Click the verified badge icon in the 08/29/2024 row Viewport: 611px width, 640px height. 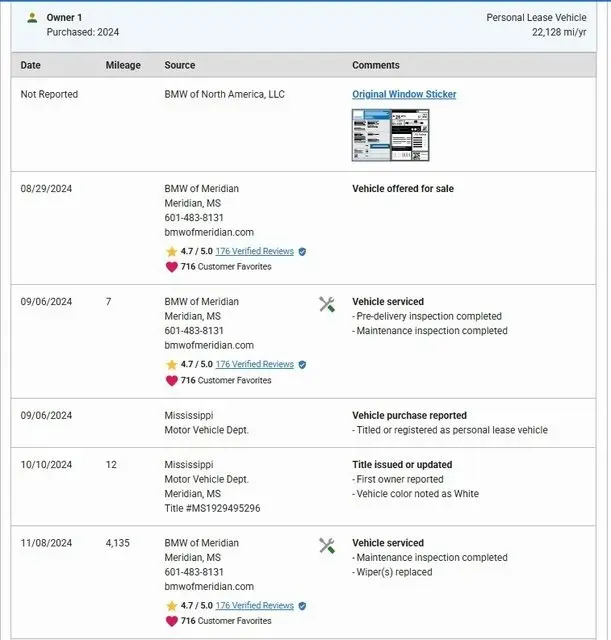coord(302,251)
